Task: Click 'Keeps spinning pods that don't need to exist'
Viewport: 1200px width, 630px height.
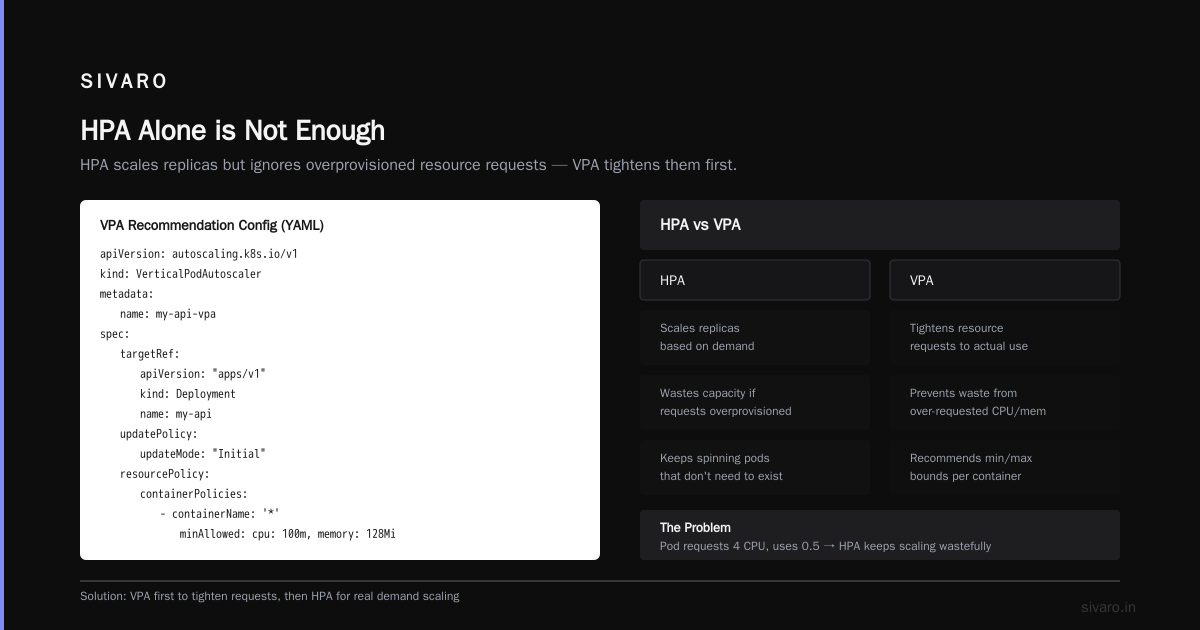Action: coord(755,467)
